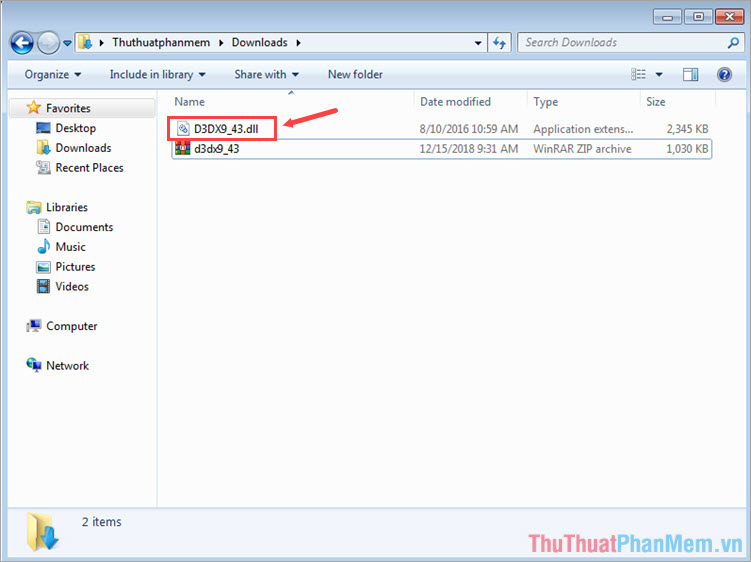This screenshot has height=562, width=751.
Task: Click the Libraries folder icon
Action: (34, 207)
